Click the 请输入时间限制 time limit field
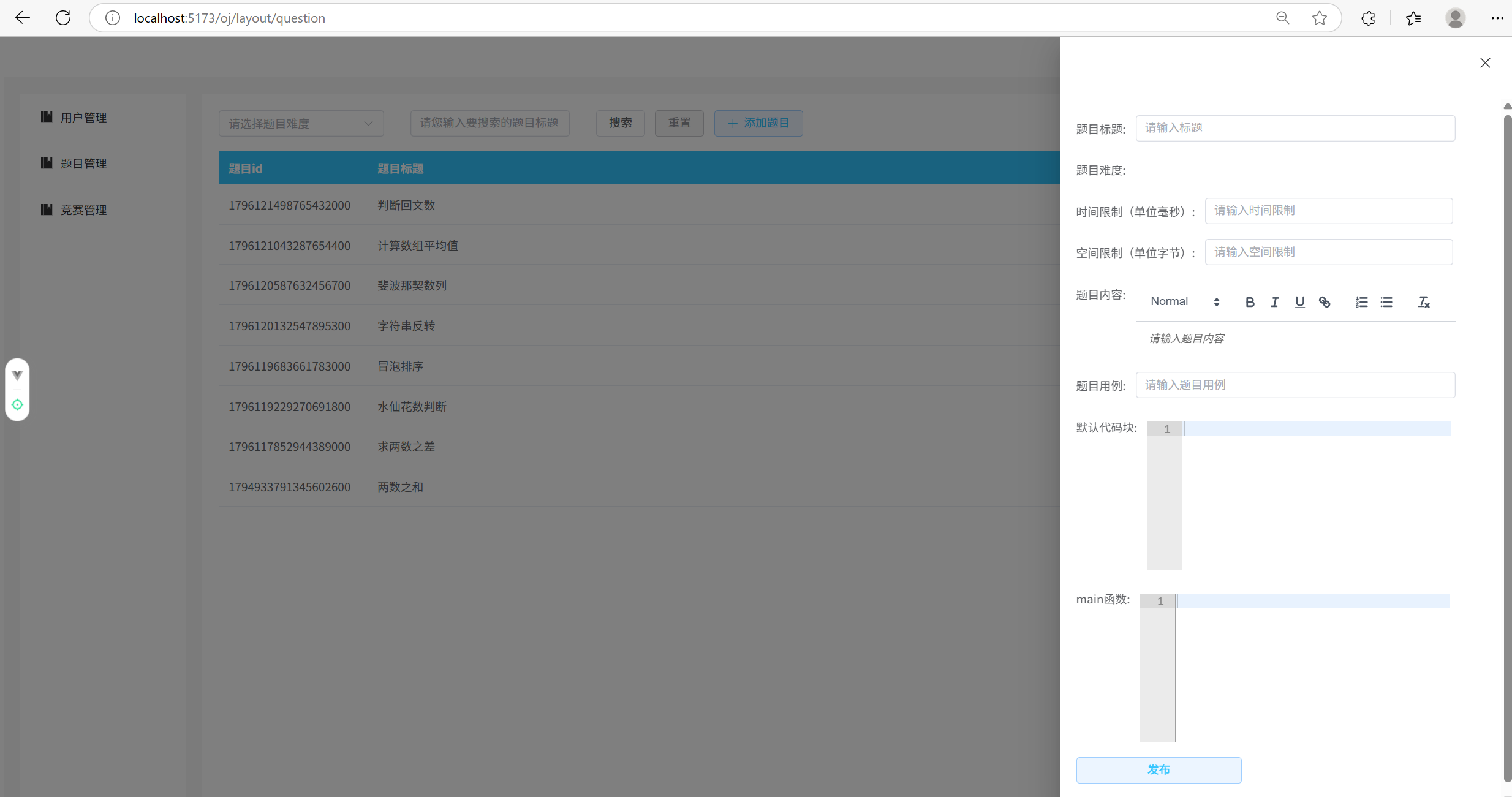The height and width of the screenshot is (797, 1512). pos(1328,211)
